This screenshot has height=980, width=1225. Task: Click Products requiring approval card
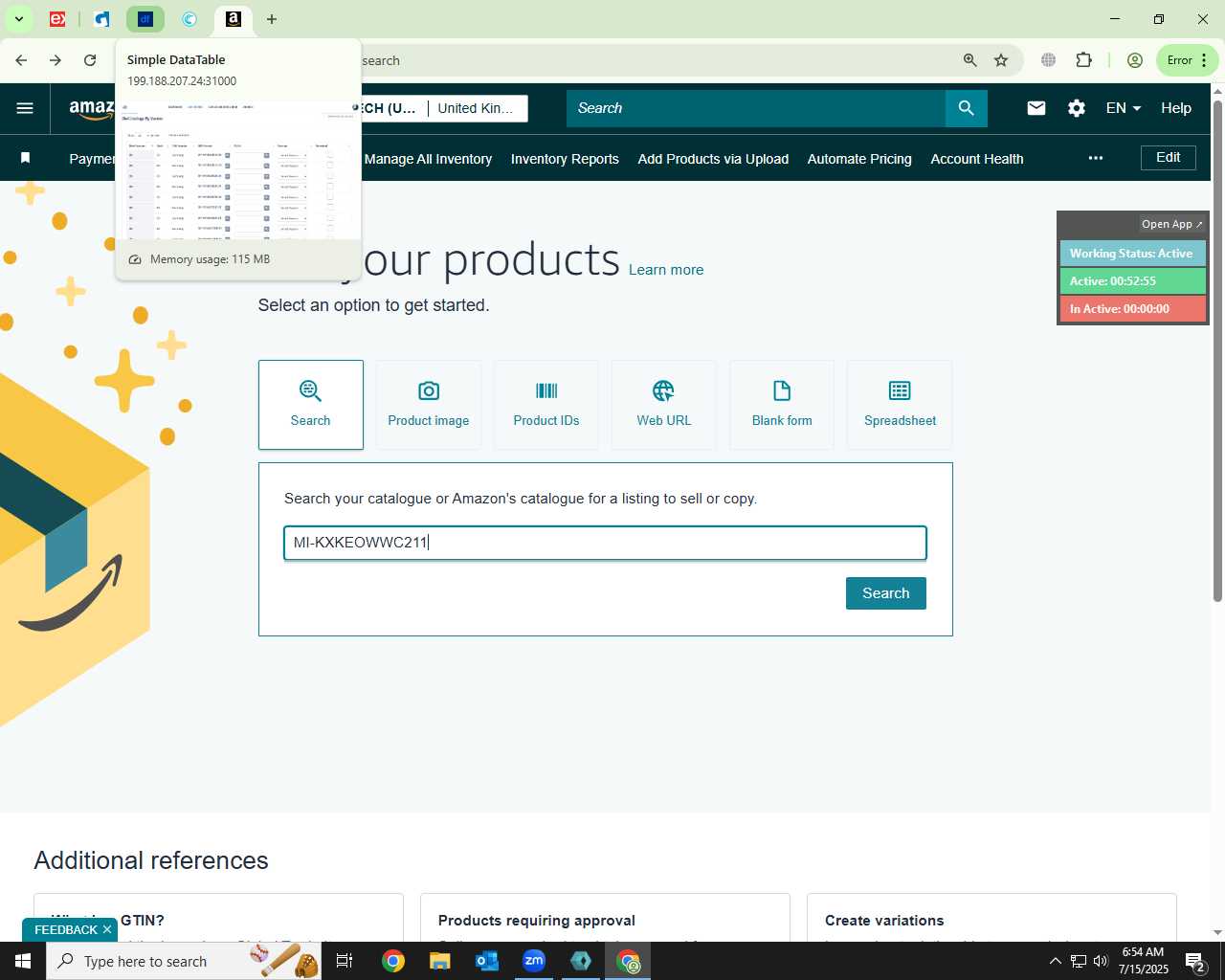pyautogui.click(x=605, y=919)
